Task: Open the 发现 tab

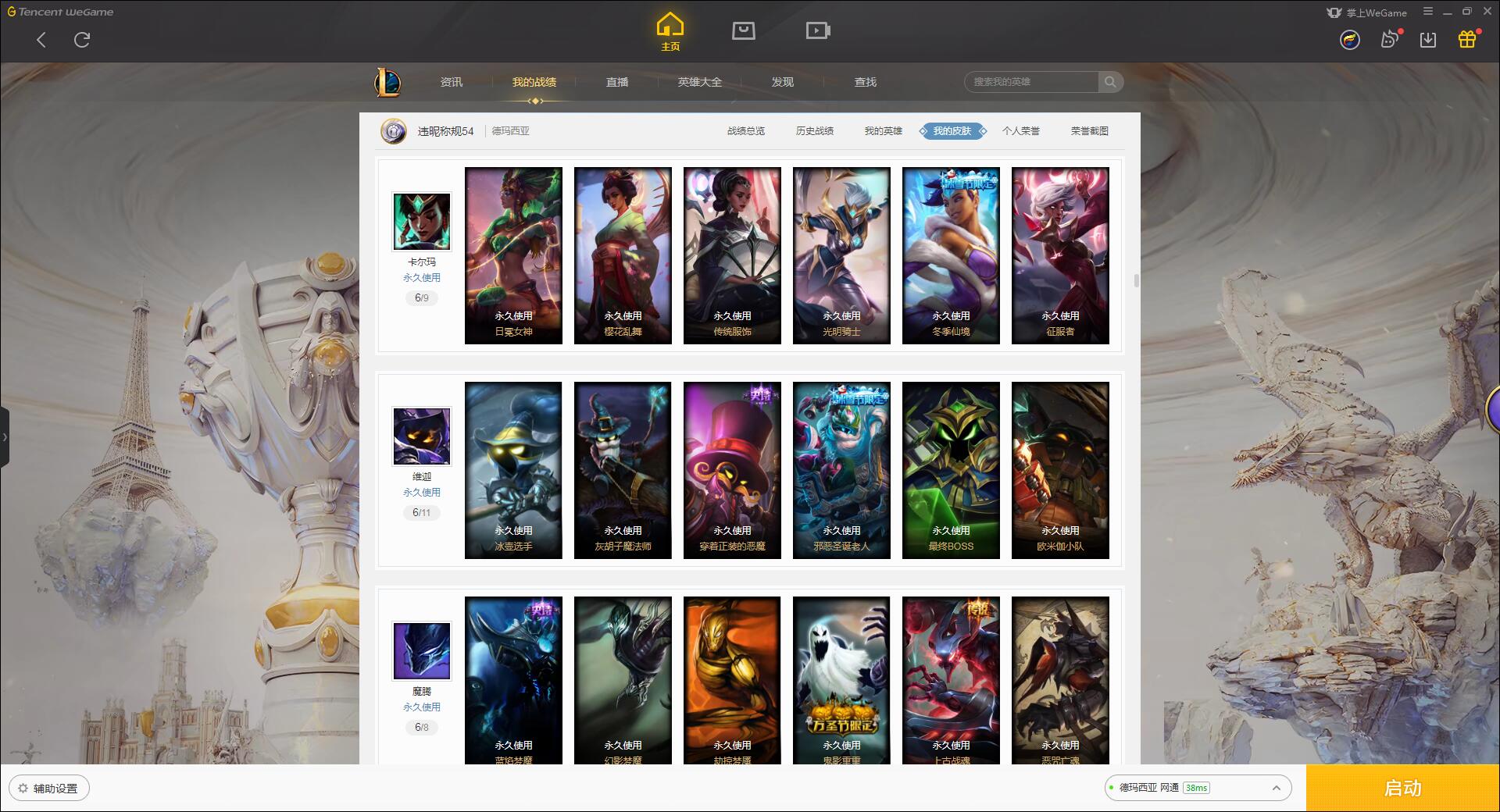Action: tap(783, 82)
